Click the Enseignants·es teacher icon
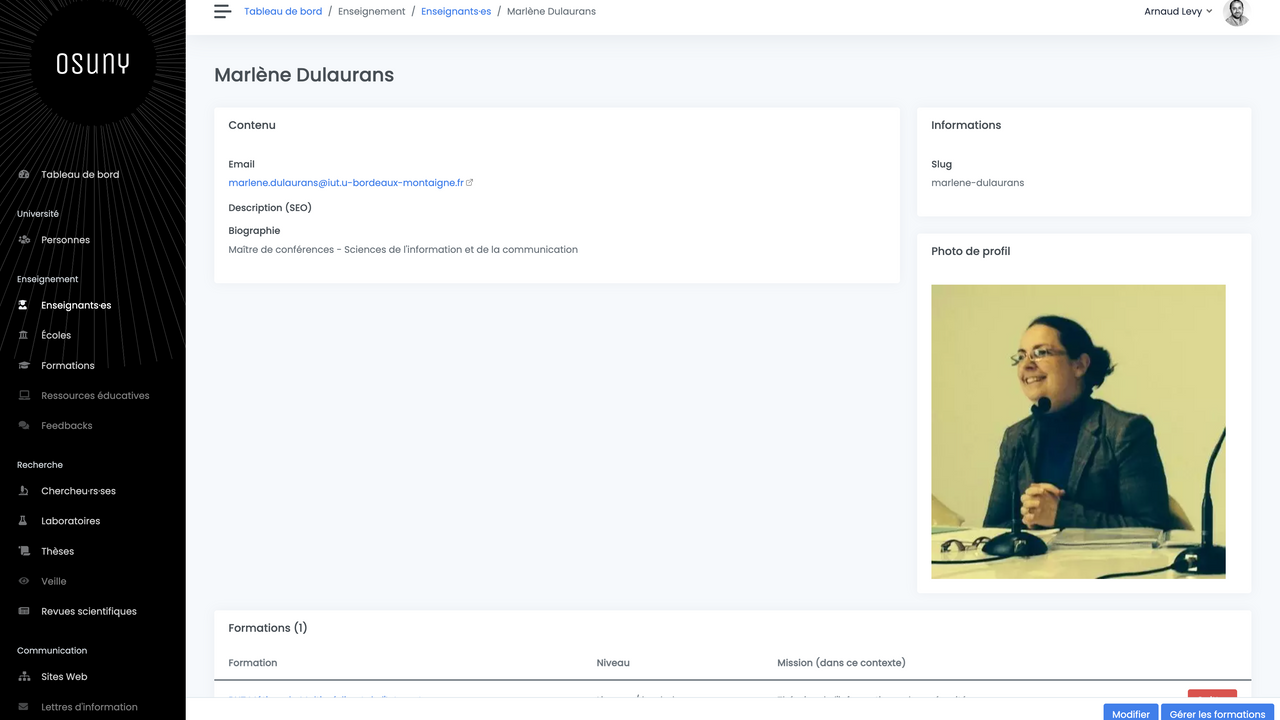This screenshot has height=720, width=1280. [x=23, y=305]
